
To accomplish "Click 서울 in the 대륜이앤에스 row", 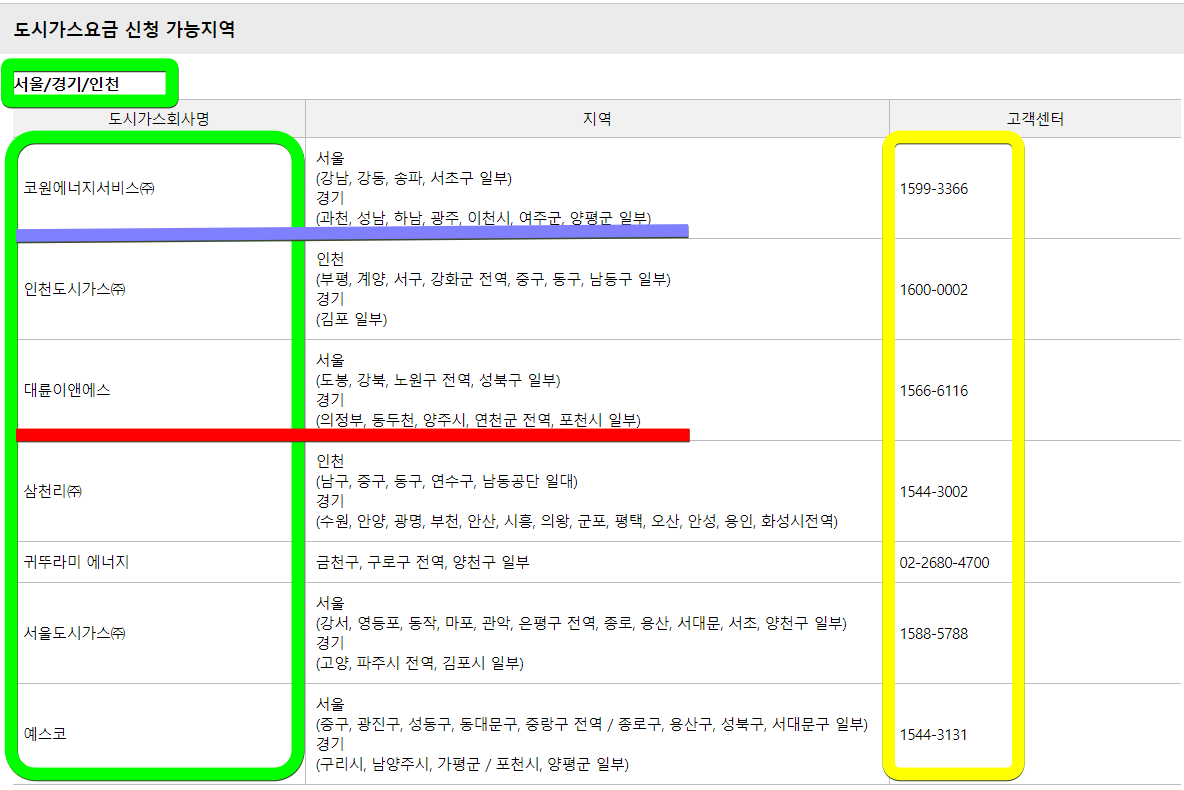I will (330, 360).
